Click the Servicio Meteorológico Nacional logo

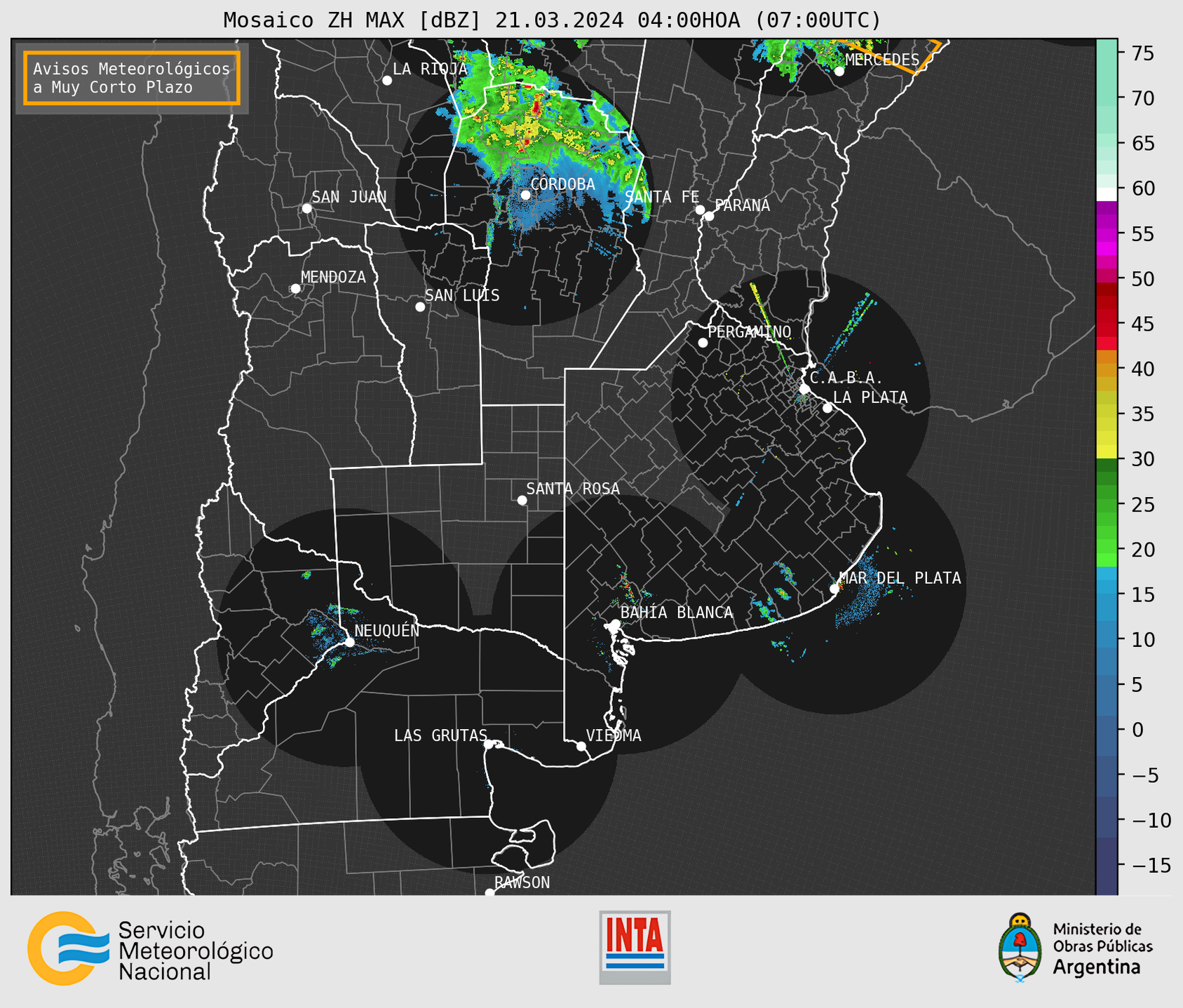tap(150, 949)
